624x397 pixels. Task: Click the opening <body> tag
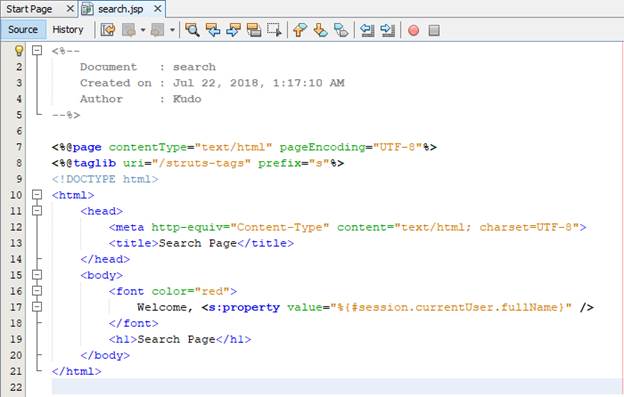[101, 275]
